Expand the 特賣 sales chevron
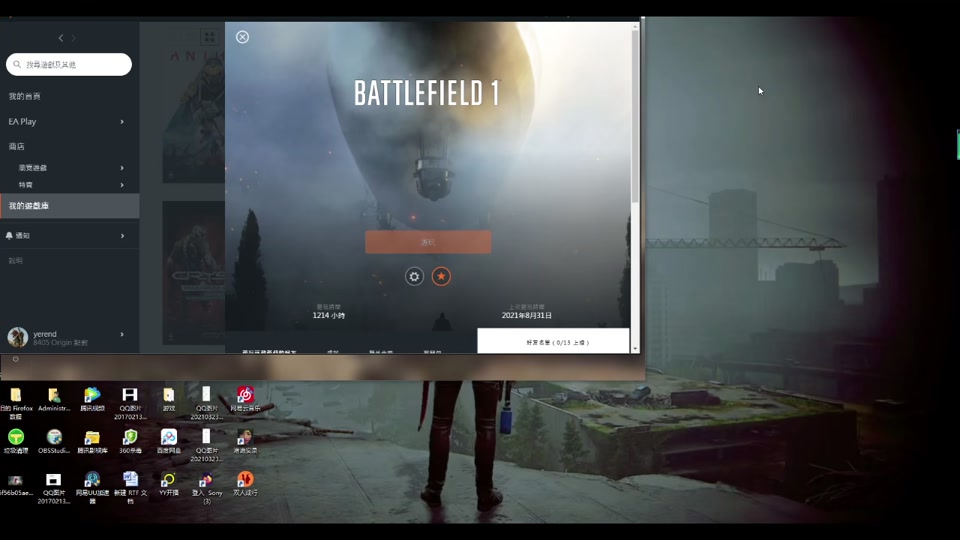 click(122, 185)
